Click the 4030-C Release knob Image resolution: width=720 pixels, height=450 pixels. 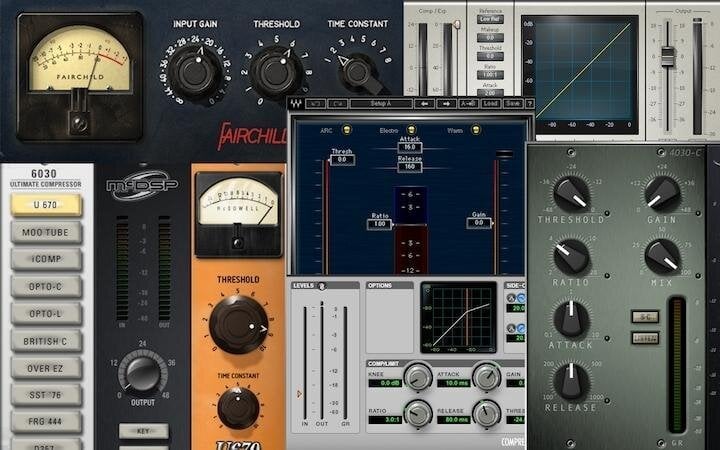pyautogui.click(x=571, y=381)
